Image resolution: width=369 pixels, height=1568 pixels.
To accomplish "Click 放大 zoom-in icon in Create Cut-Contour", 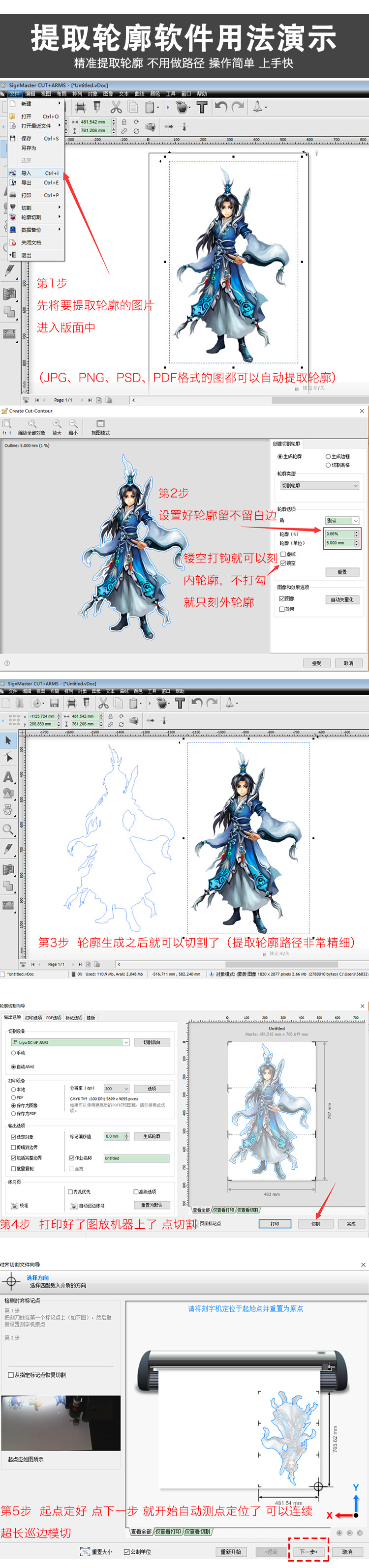I will (x=57, y=424).
